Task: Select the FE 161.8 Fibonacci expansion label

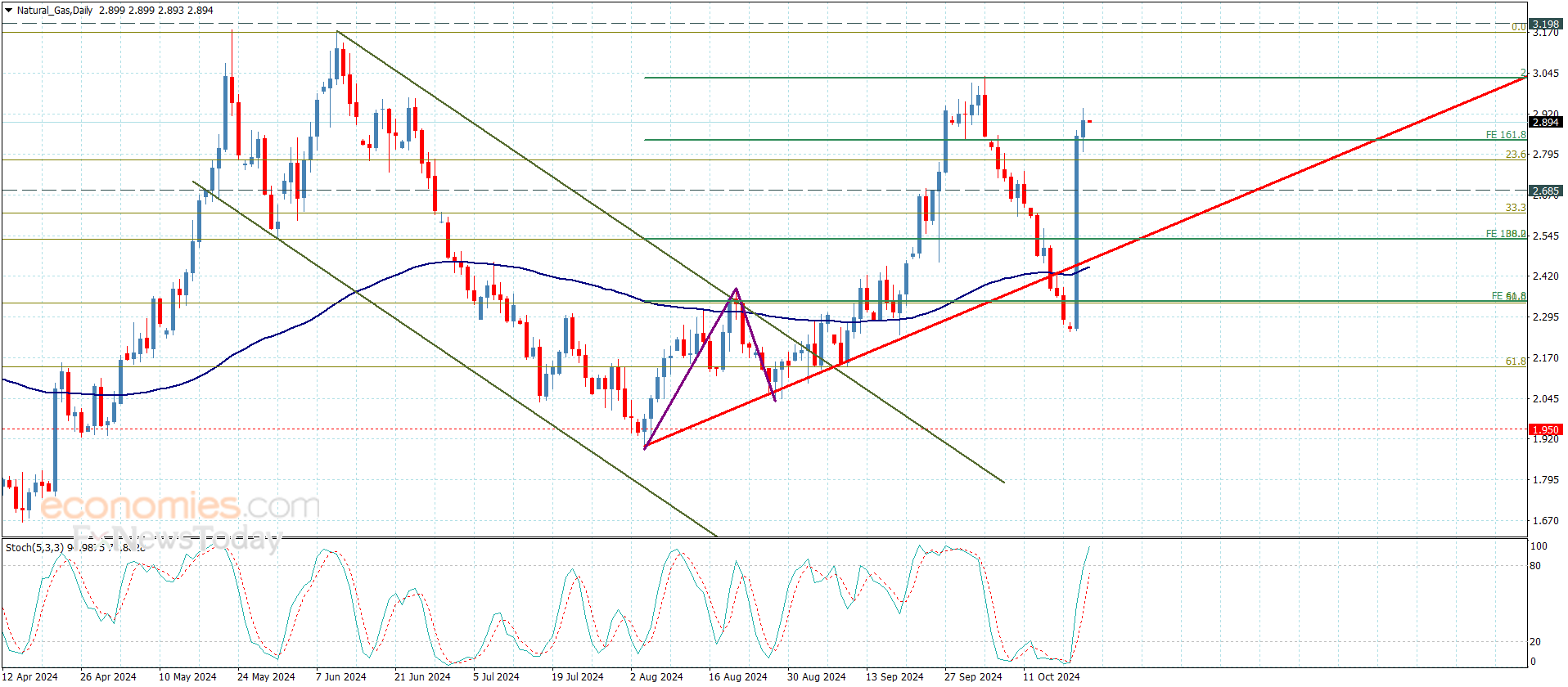Action: coord(1505,135)
